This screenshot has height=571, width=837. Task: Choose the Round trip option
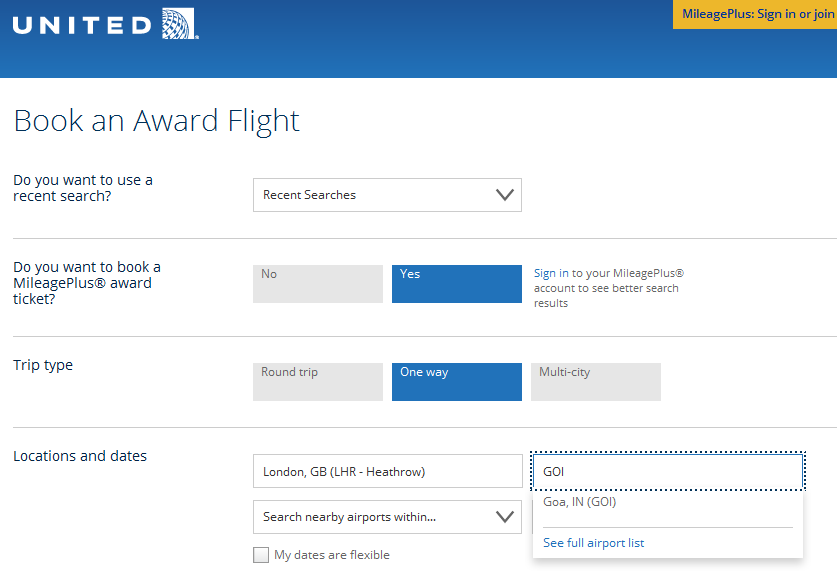click(x=317, y=382)
